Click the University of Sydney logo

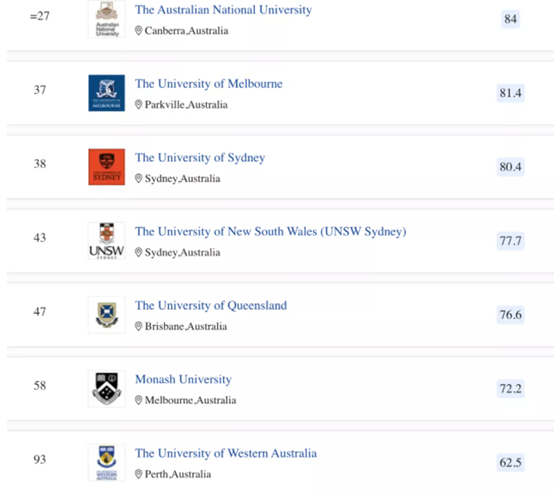pyautogui.click(x=107, y=167)
